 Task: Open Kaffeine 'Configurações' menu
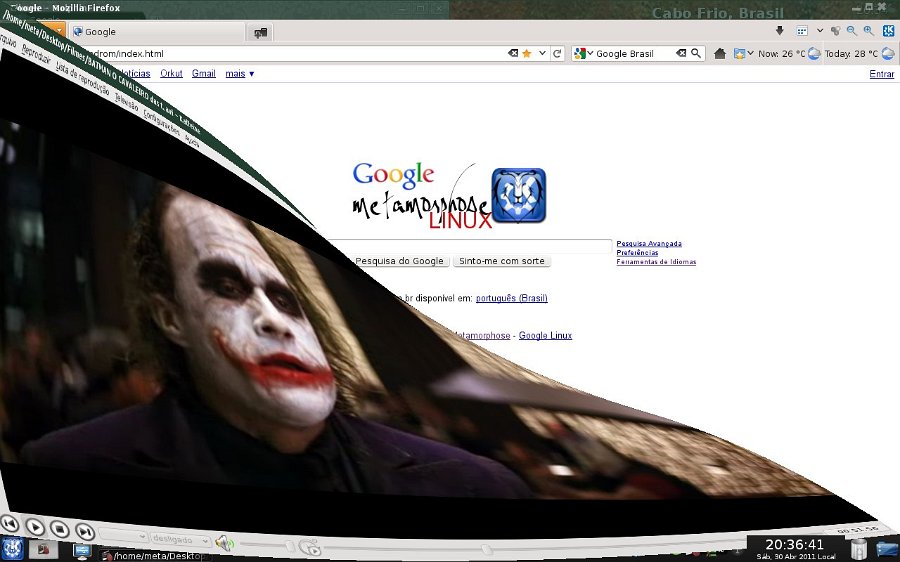[x=161, y=123]
